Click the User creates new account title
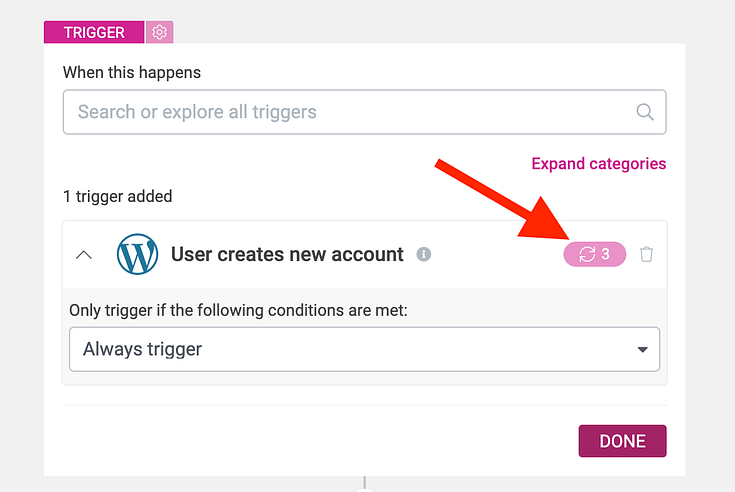The height and width of the screenshot is (492, 735). 287,254
